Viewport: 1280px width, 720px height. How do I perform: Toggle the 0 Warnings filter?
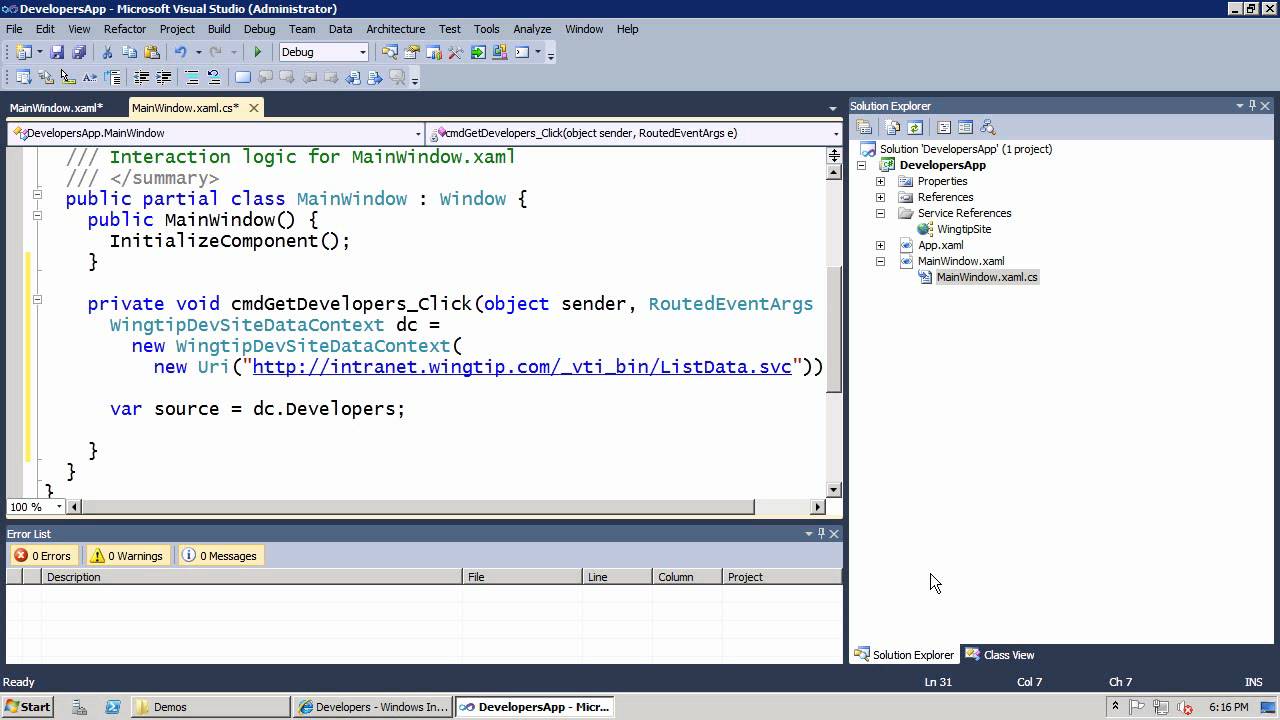tap(126, 556)
